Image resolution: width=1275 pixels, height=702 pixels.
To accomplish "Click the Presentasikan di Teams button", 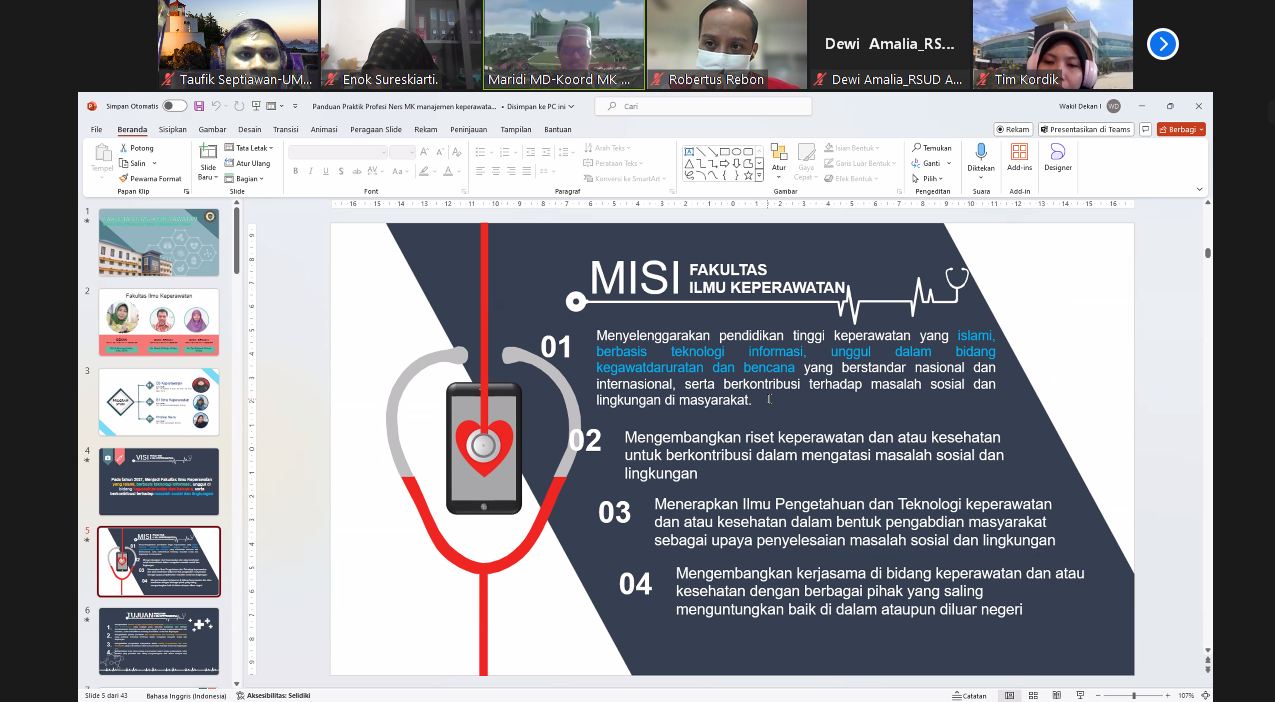I will coord(1085,129).
